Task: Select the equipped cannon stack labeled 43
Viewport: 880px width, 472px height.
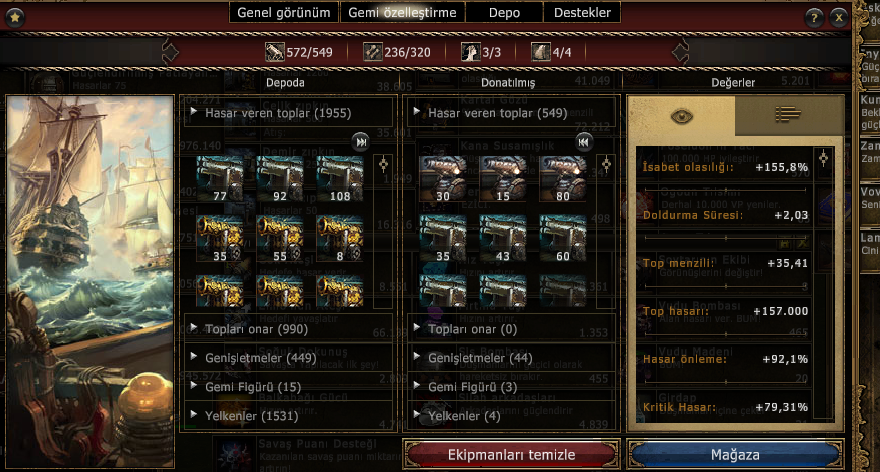Action: (x=502, y=239)
